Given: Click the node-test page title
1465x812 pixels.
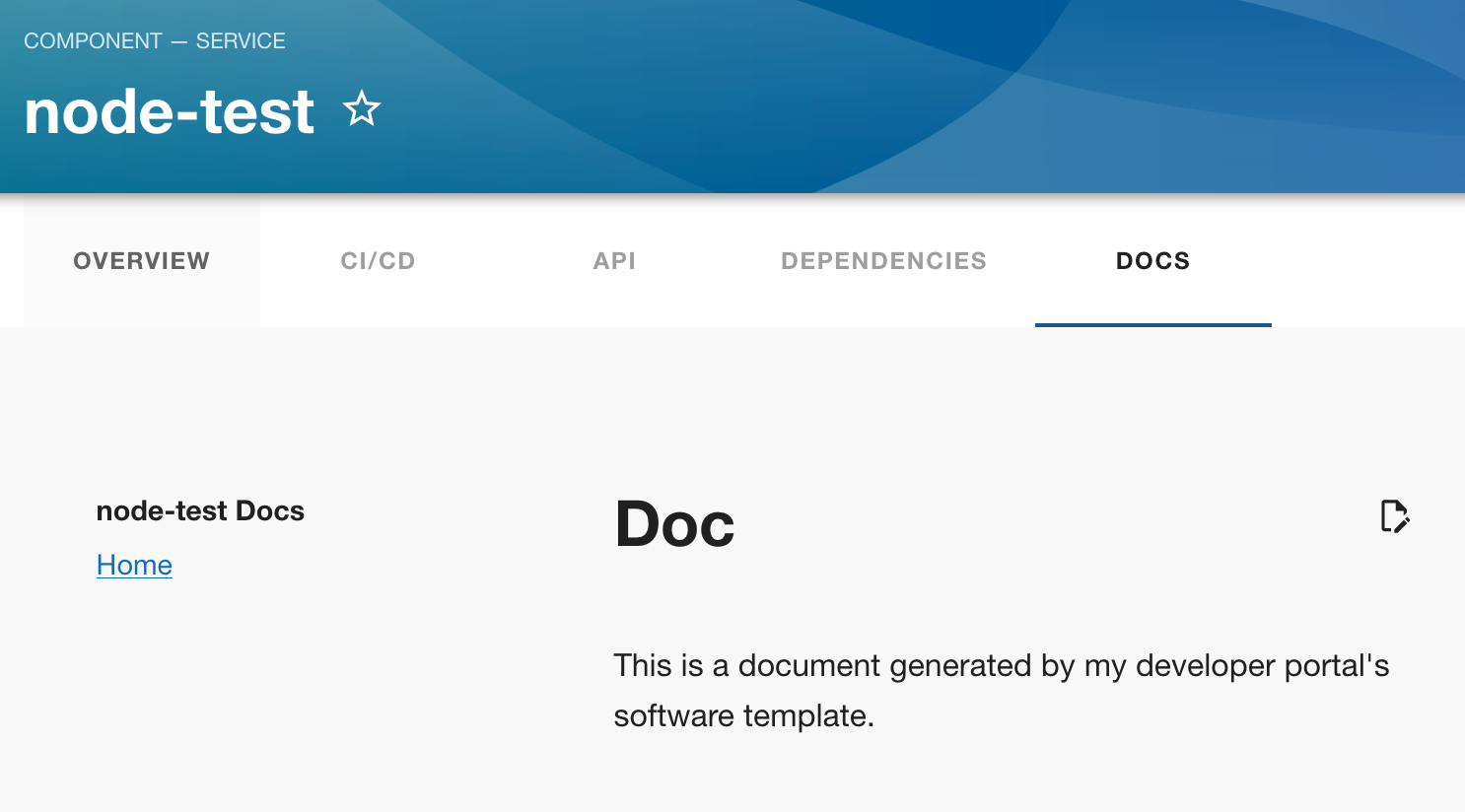Looking at the screenshot, I should point(170,111).
